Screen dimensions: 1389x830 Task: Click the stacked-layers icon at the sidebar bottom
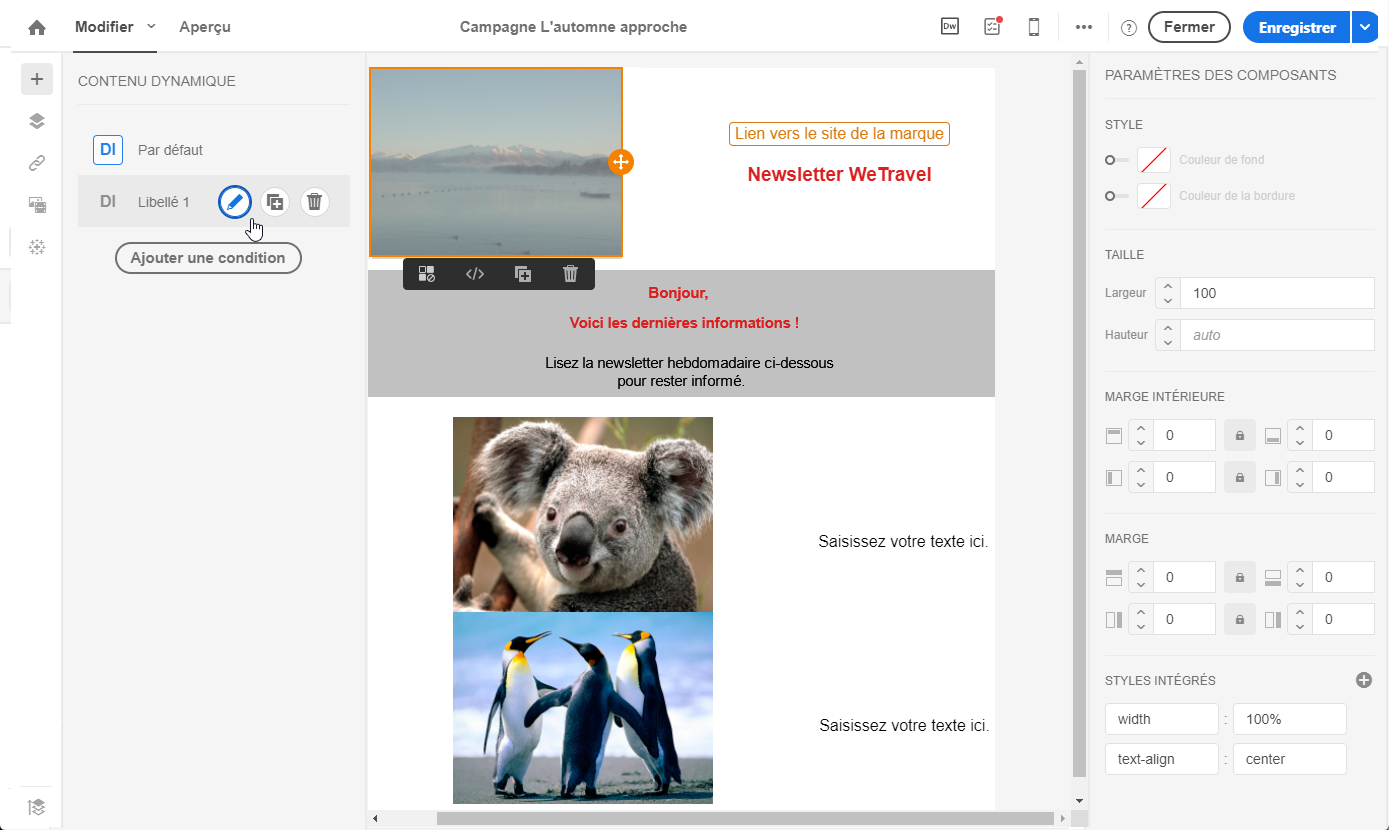click(x=37, y=807)
